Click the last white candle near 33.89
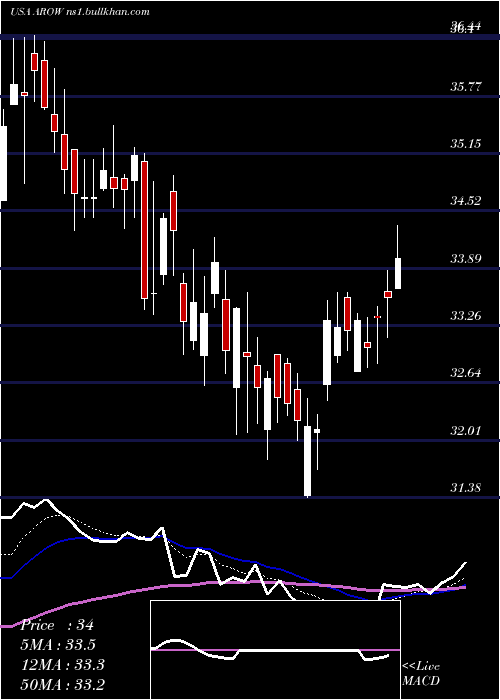Screen dimensions: 500x700 click(397, 273)
